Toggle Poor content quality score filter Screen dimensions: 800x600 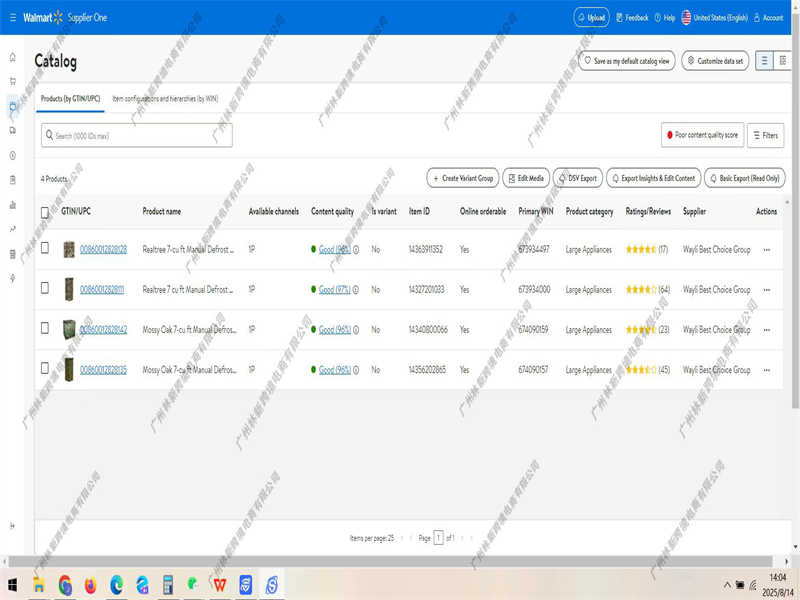point(703,135)
